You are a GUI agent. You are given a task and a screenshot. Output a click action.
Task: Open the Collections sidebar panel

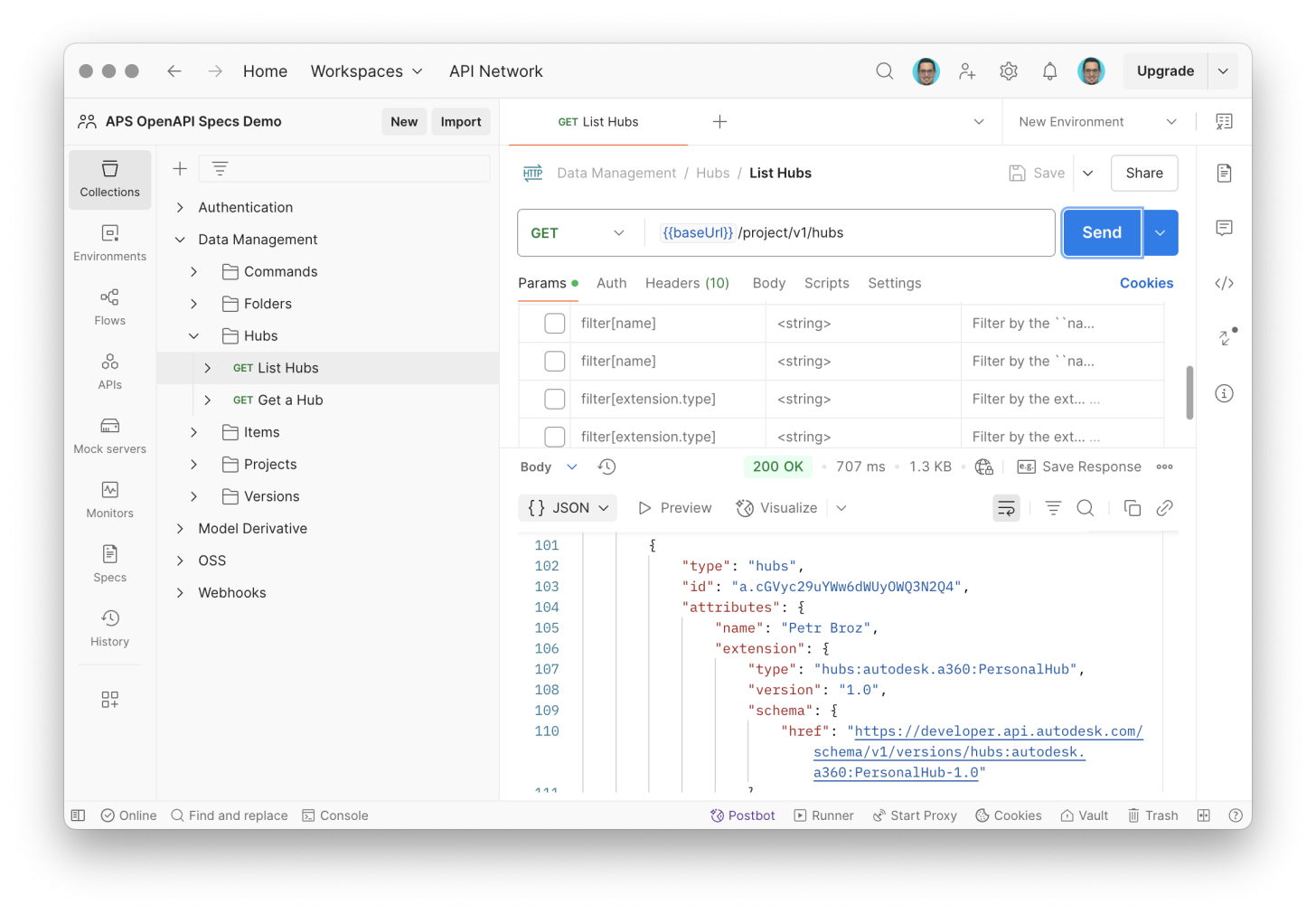click(x=109, y=179)
